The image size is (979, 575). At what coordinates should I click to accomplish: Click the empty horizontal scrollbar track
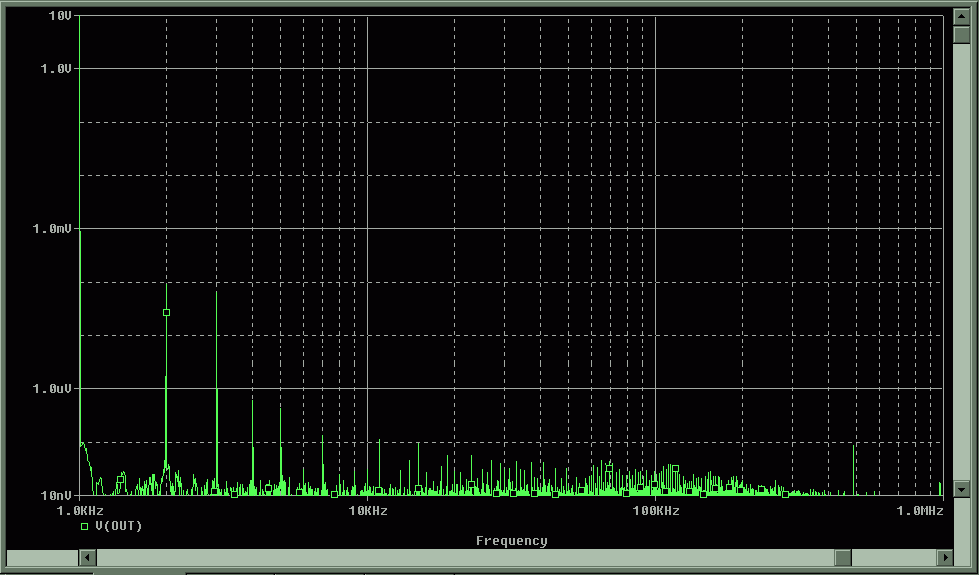click(x=450, y=557)
